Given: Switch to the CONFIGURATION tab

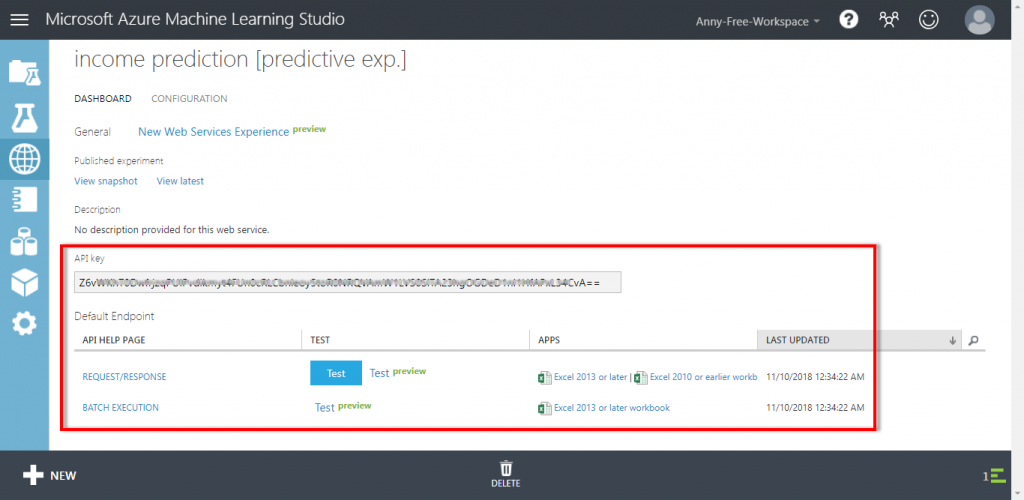Looking at the screenshot, I should 189,99.
